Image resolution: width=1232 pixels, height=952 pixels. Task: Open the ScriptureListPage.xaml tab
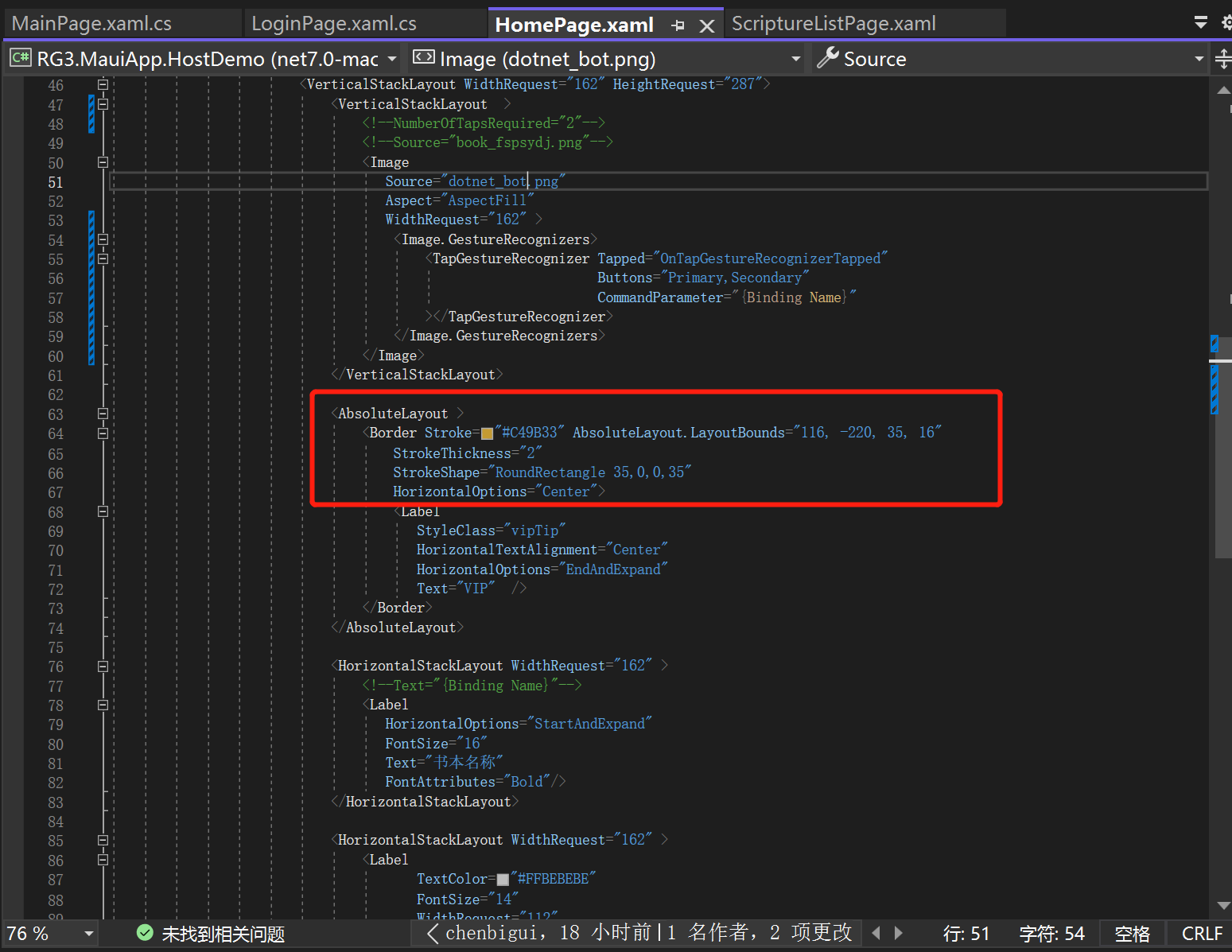[x=834, y=23]
